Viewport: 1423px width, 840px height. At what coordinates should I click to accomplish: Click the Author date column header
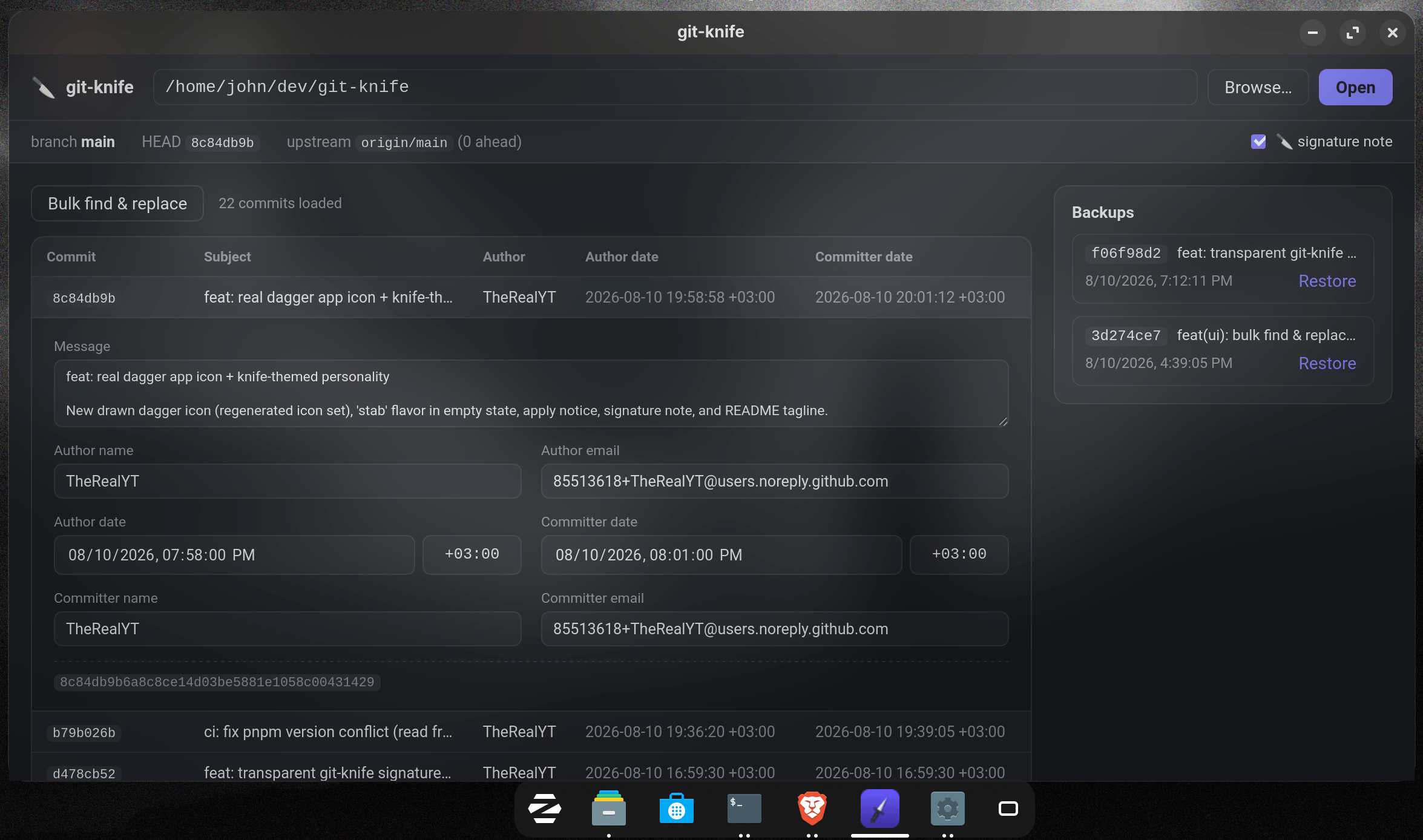point(622,257)
